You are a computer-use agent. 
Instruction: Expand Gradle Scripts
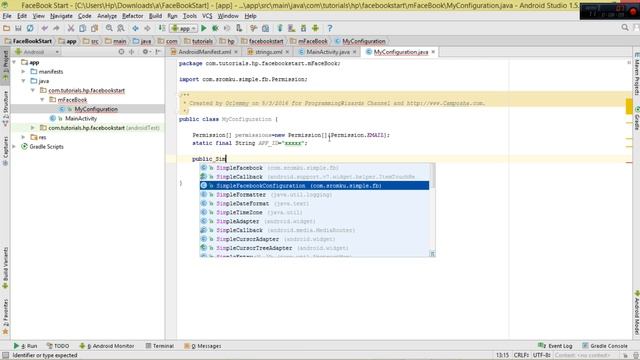point(15,147)
